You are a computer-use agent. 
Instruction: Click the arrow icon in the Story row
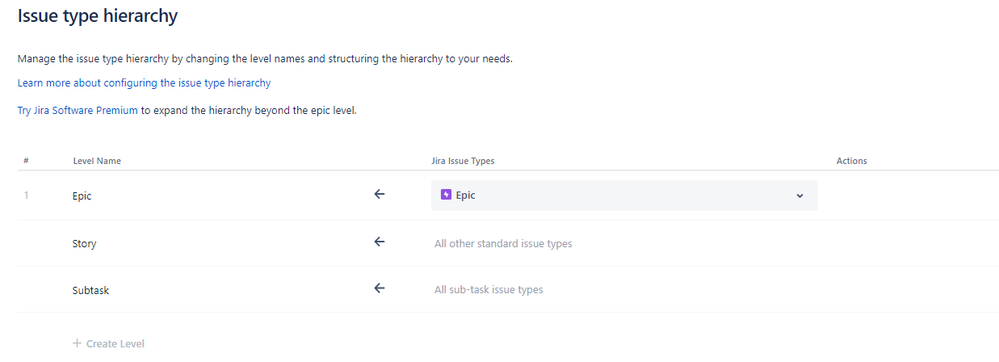[380, 242]
